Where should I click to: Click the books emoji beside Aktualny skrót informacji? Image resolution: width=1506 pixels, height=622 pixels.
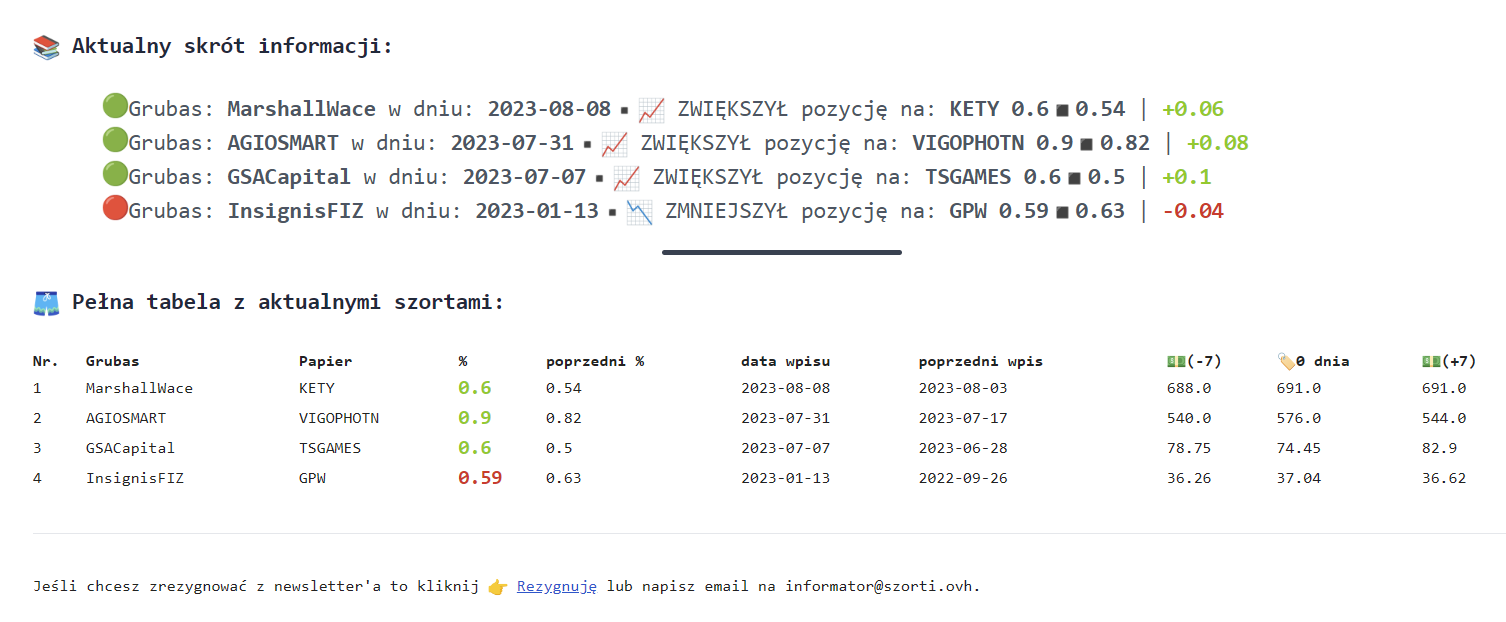pyautogui.click(x=46, y=47)
